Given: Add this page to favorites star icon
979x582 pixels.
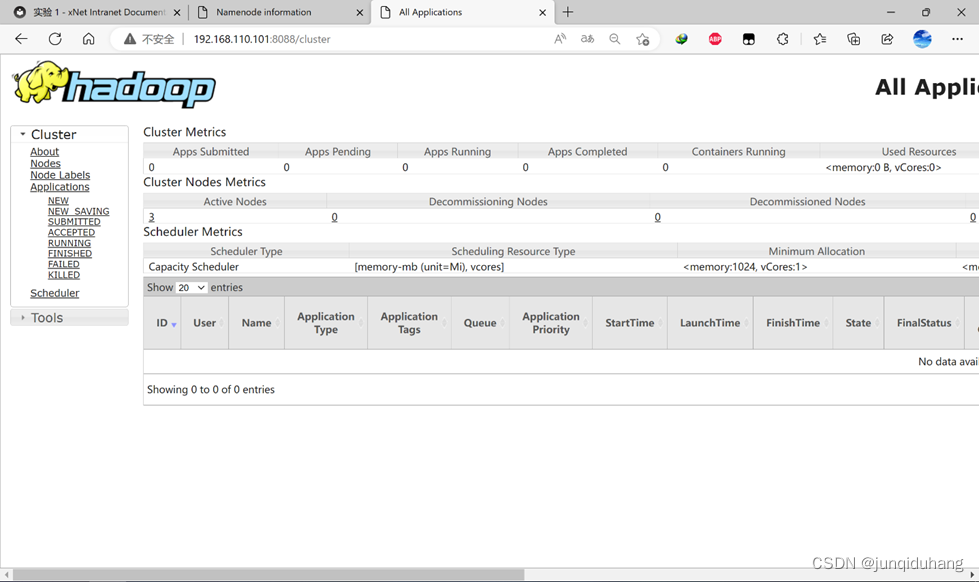Looking at the screenshot, I should 642,39.
